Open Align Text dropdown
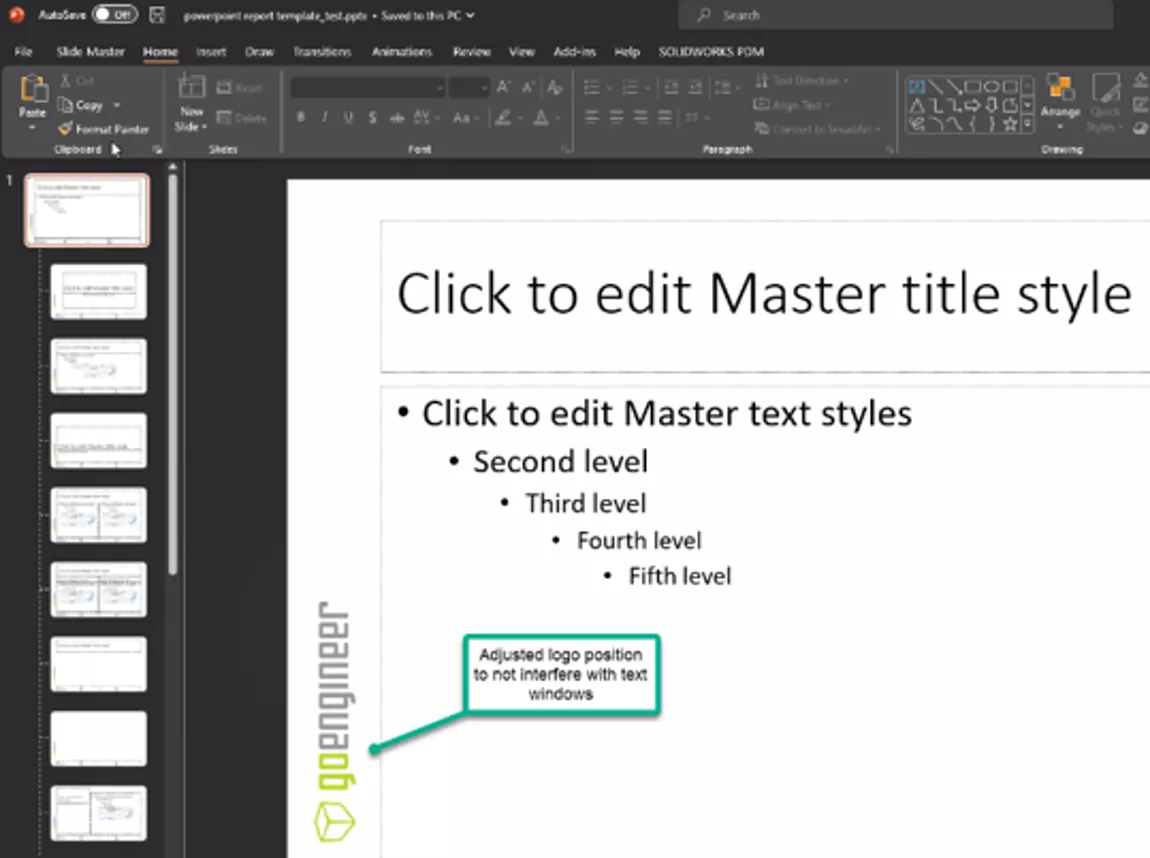Viewport: 1150px width, 858px height. pos(792,105)
